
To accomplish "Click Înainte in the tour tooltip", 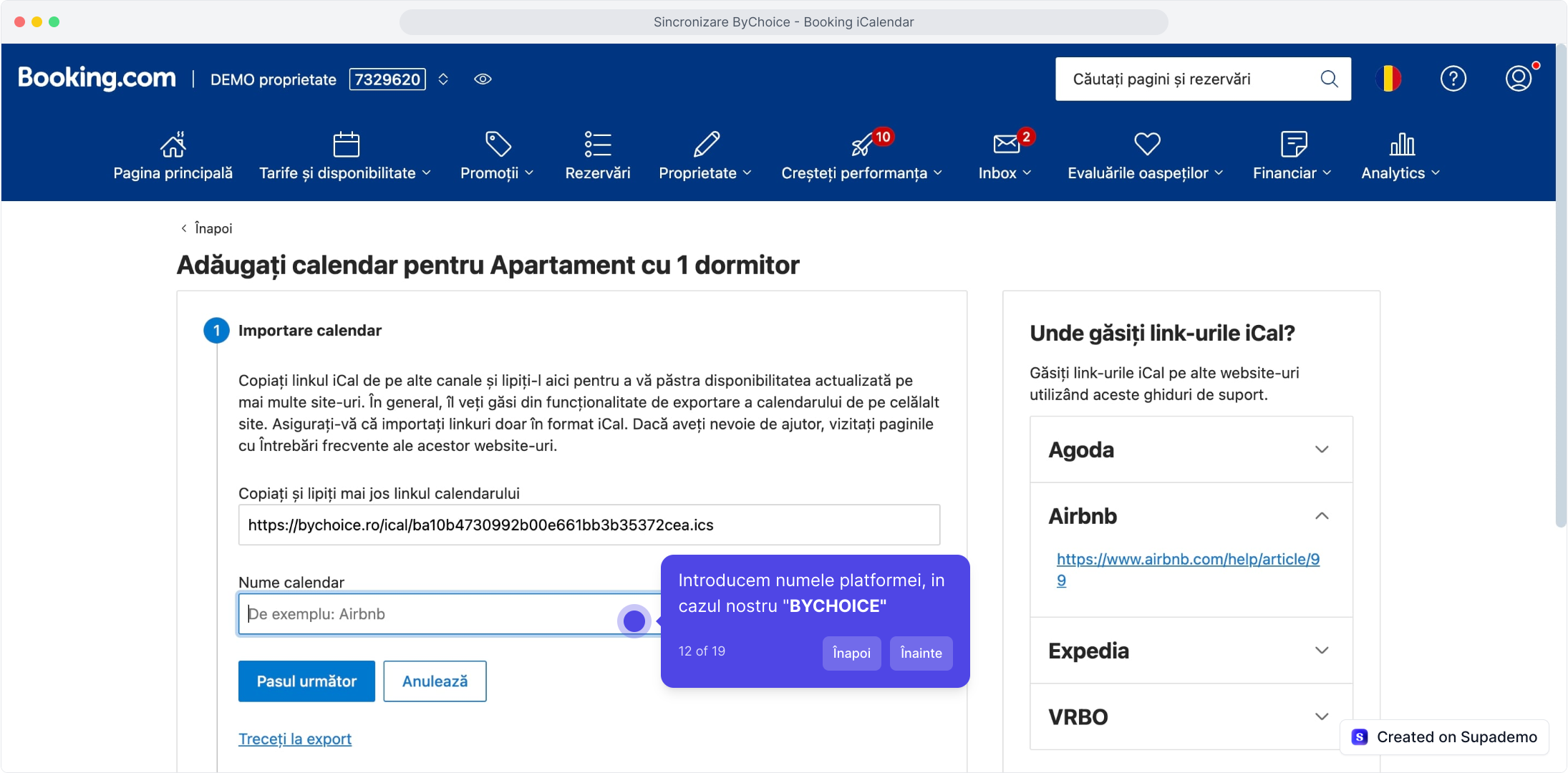I will pyautogui.click(x=921, y=653).
